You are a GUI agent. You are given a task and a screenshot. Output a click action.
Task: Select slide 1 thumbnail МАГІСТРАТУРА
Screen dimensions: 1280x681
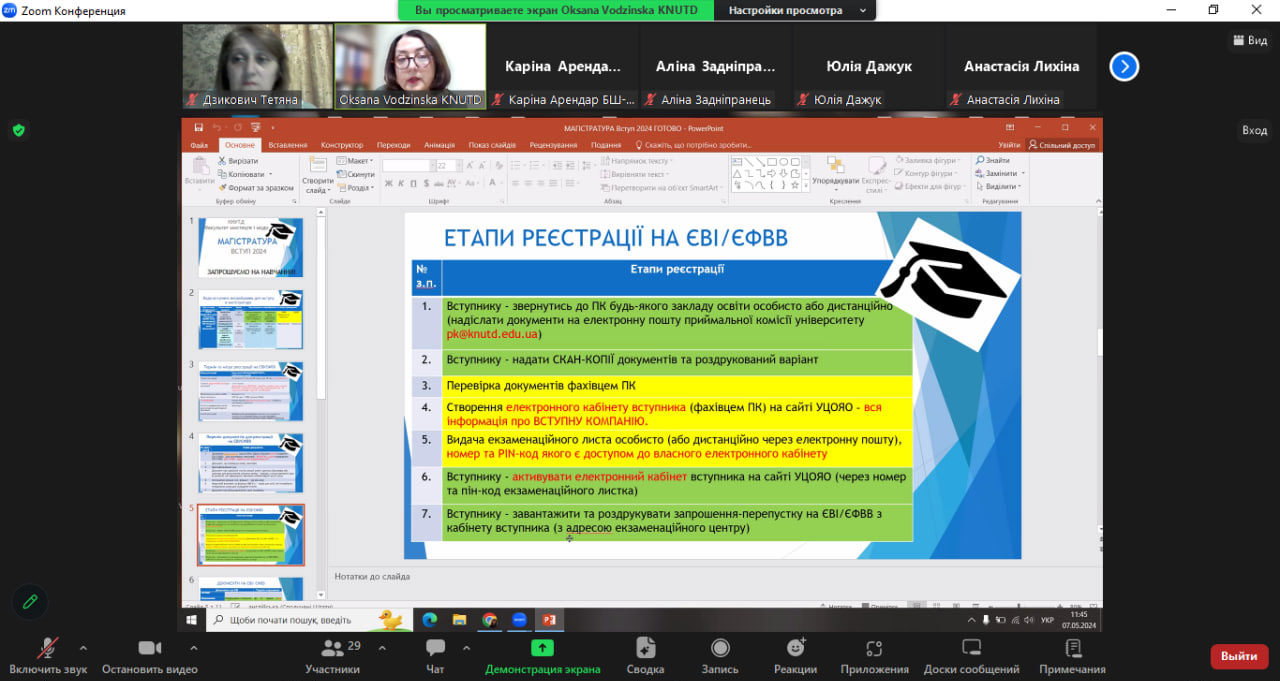(x=250, y=247)
